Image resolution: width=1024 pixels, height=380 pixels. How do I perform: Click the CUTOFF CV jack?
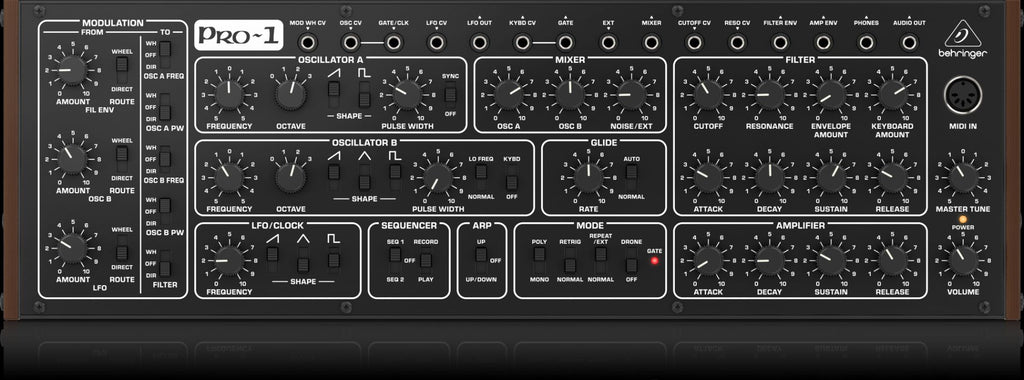click(x=694, y=43)
